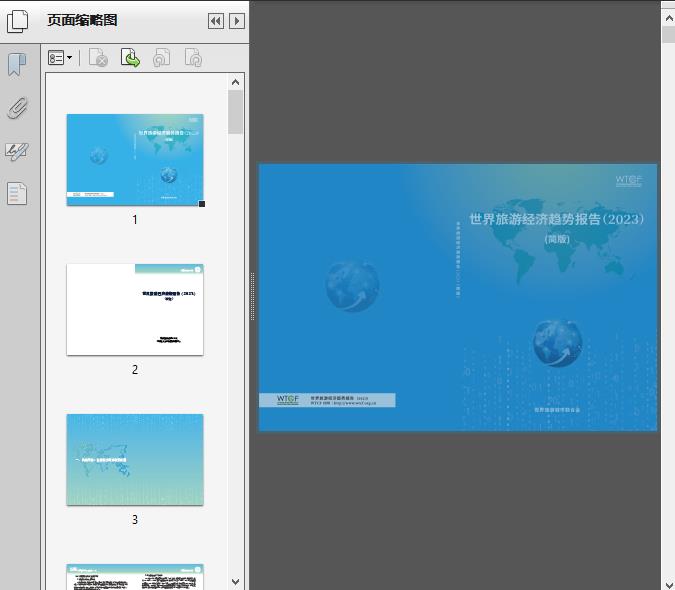Image resolution: width=675 pixels, height=590 pixels.
Task: Rotate pages counterclockwise icon
Action: point(161,58)
